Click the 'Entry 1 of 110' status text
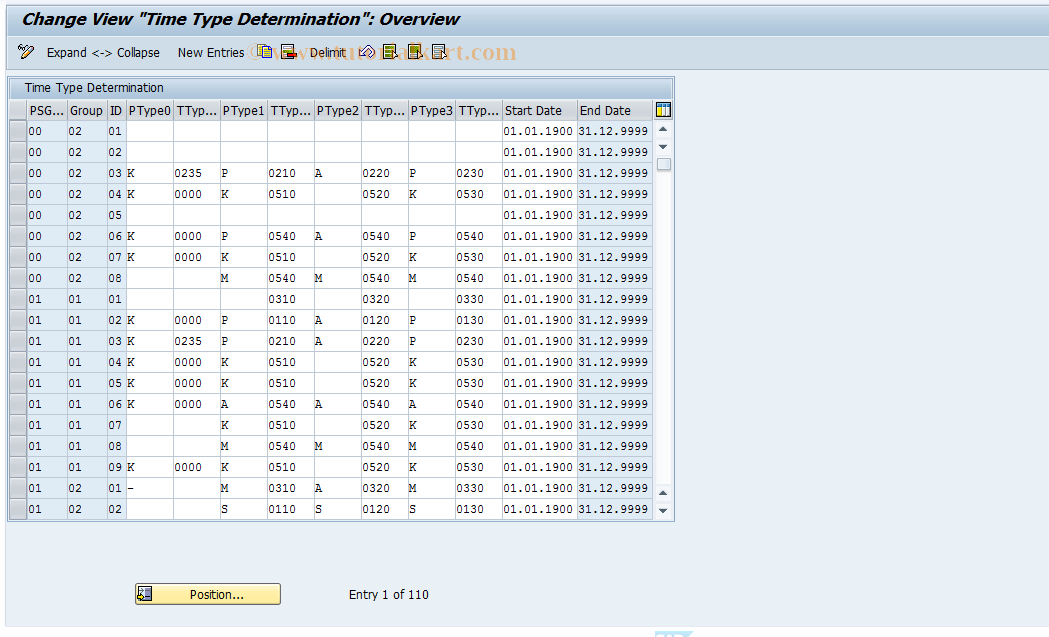Image resolution: width=1049 pixels, height=637 pixels. 389,594
